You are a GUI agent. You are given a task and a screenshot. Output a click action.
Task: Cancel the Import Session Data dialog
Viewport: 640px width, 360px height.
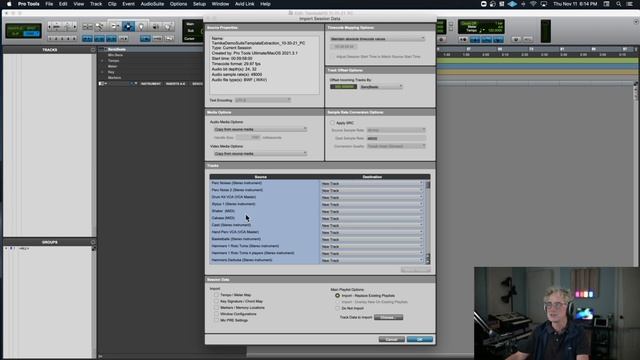pos(391,339)
